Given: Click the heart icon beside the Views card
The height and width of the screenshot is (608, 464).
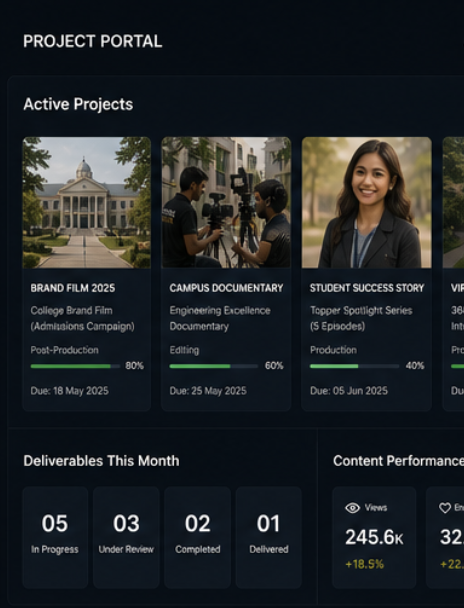Looking at the screenshot, I should [445, 508].
